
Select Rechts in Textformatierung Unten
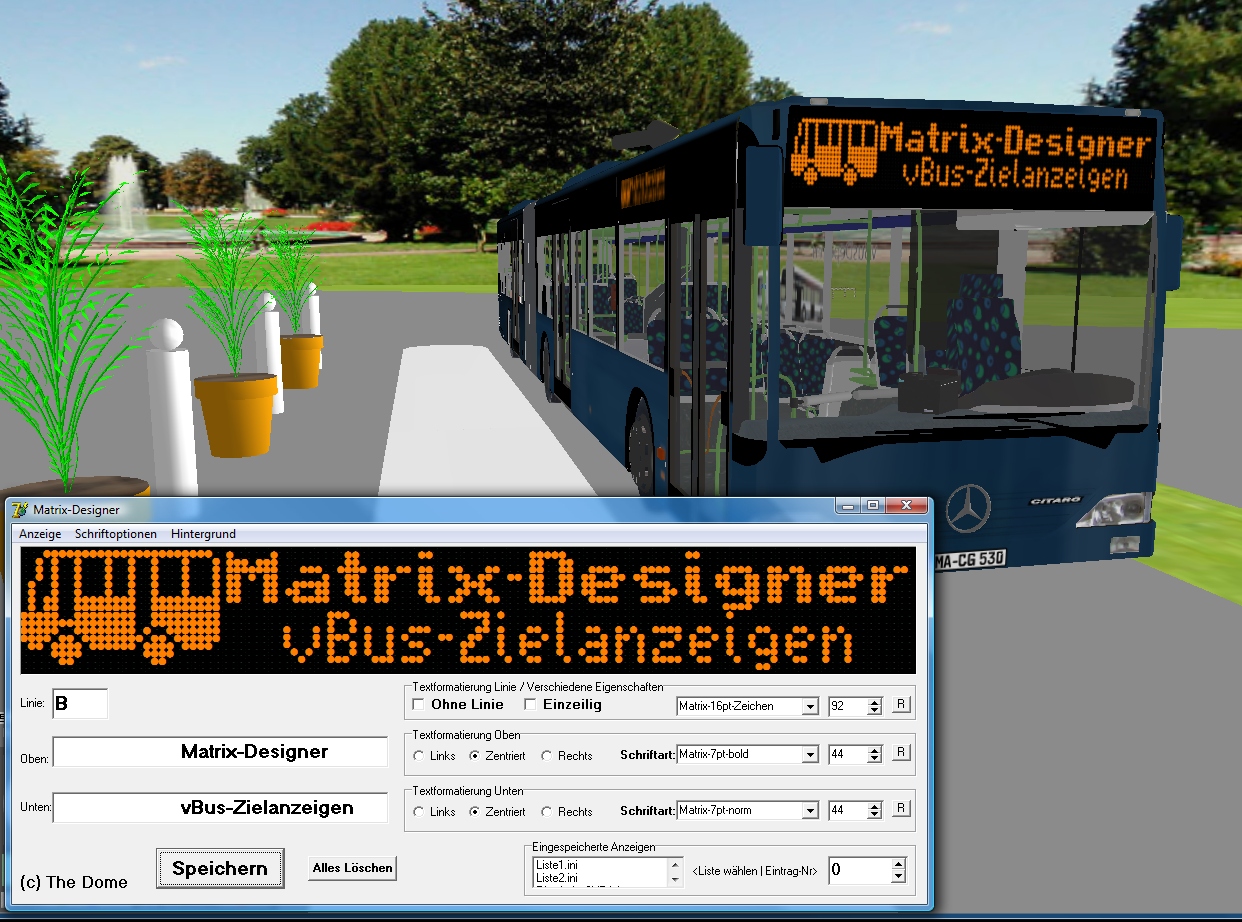[x=546, y=812]
